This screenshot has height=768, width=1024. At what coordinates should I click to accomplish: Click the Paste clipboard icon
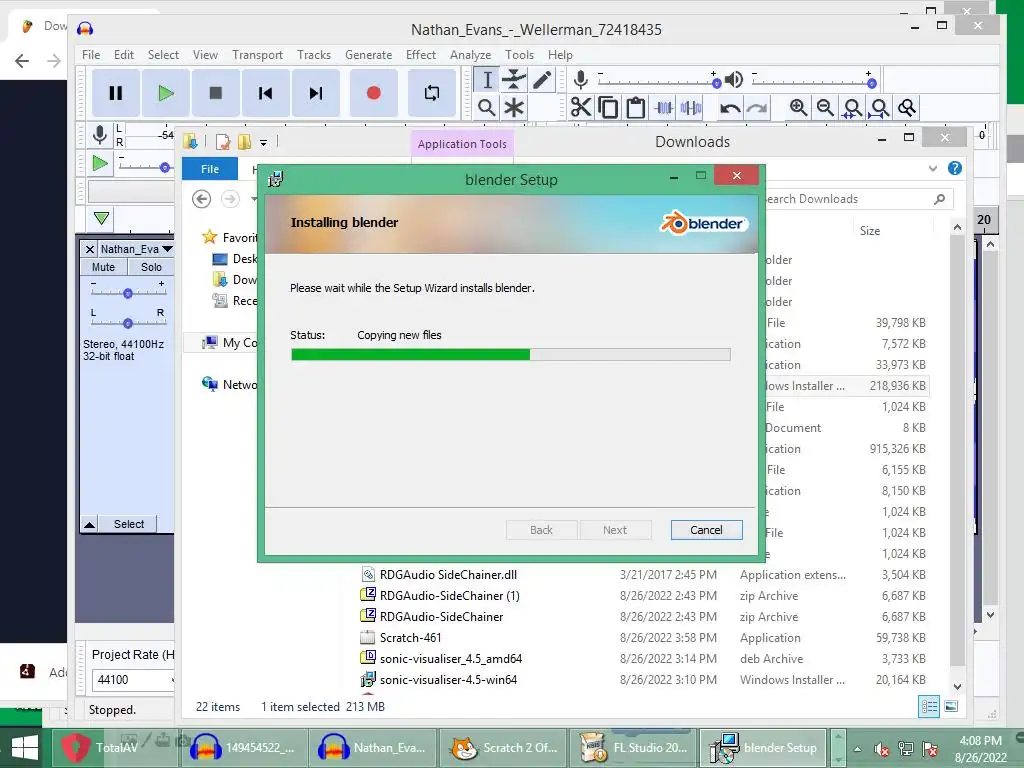click(635, 107)
